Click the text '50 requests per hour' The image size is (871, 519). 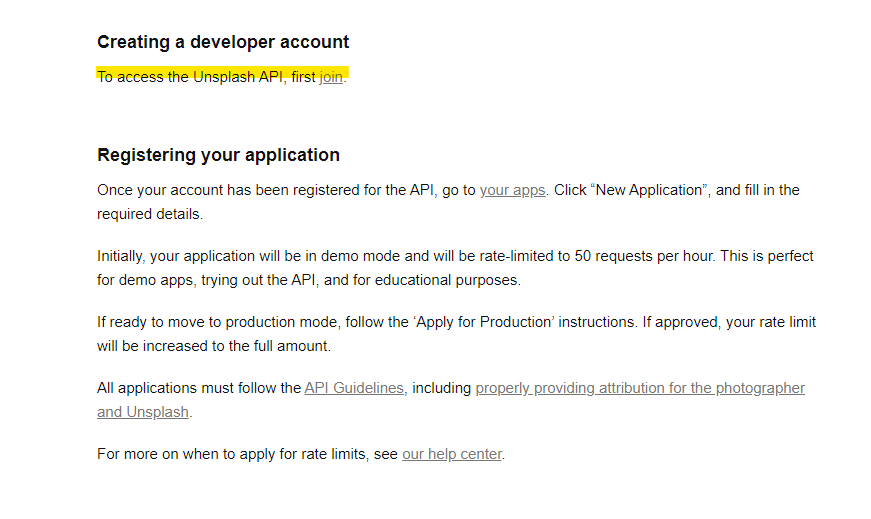[643, 256]
